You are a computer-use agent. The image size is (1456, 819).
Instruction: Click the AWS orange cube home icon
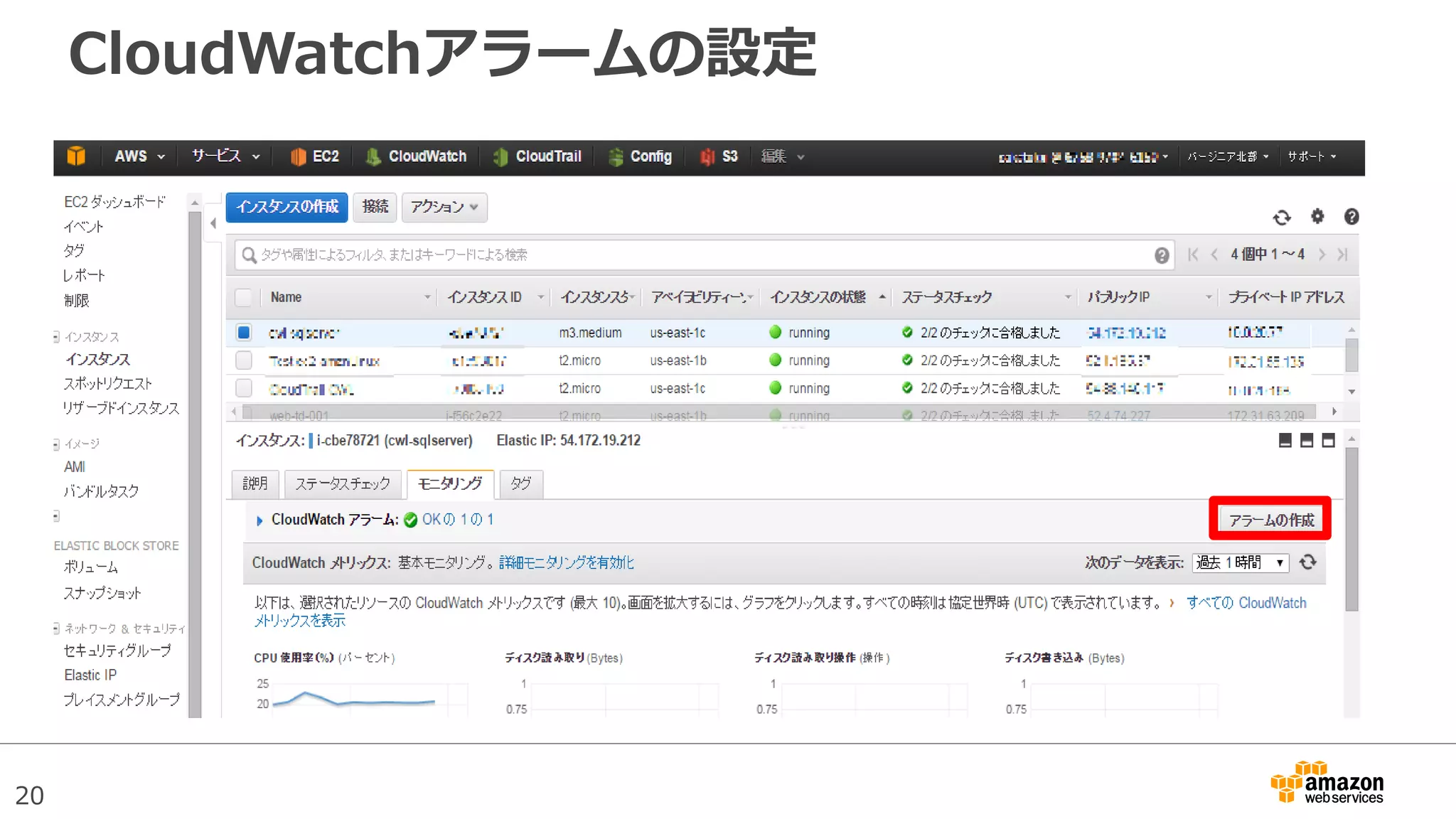[x=76, y=156]
